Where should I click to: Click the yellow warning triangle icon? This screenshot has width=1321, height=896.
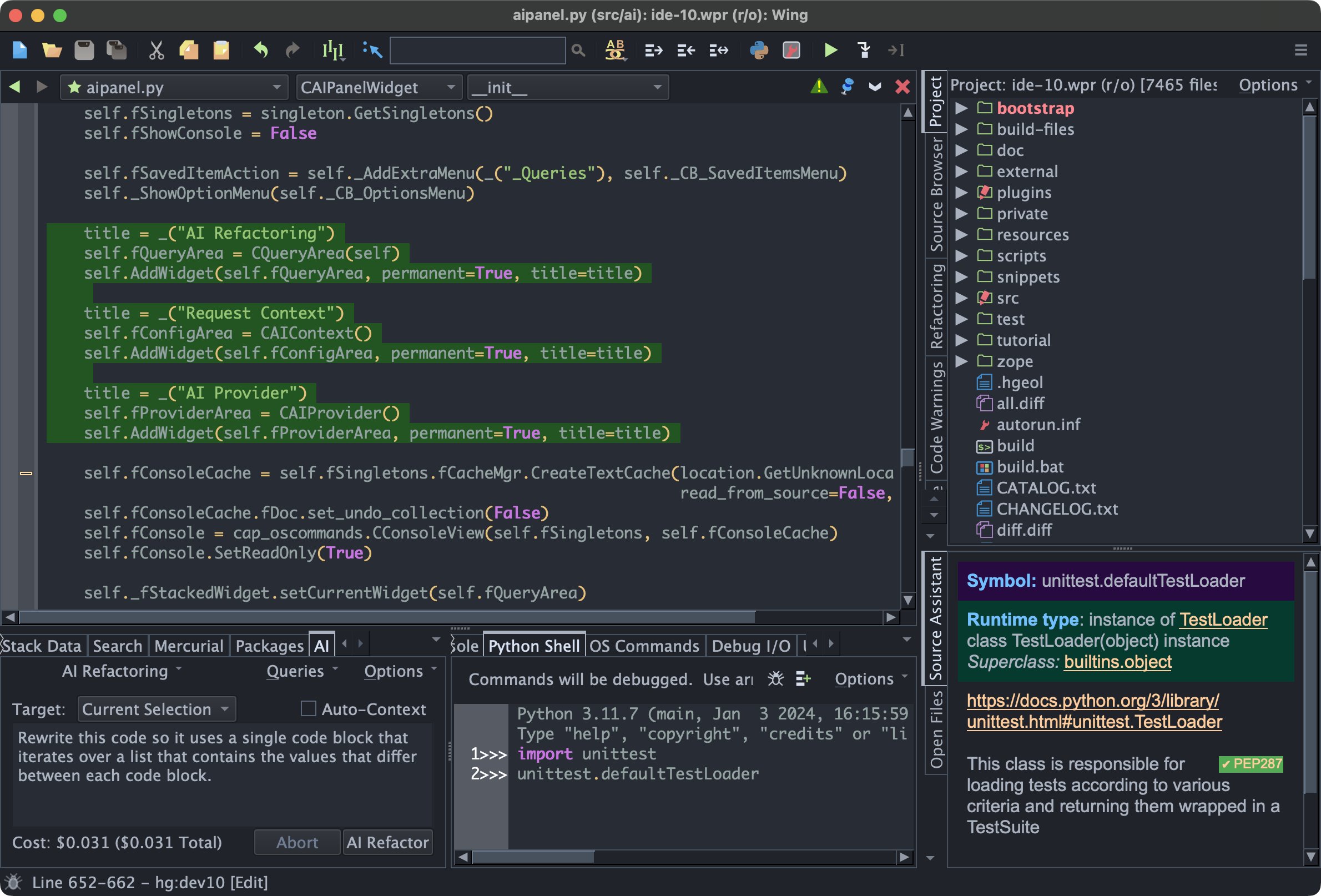click(x=819, y=87)
